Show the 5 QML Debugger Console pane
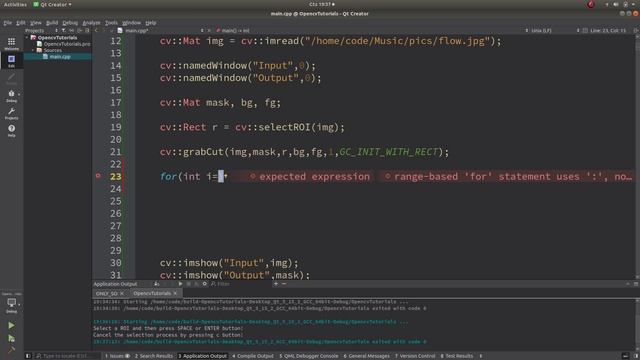This screenshot has width=640, height=360. [309, 356]
